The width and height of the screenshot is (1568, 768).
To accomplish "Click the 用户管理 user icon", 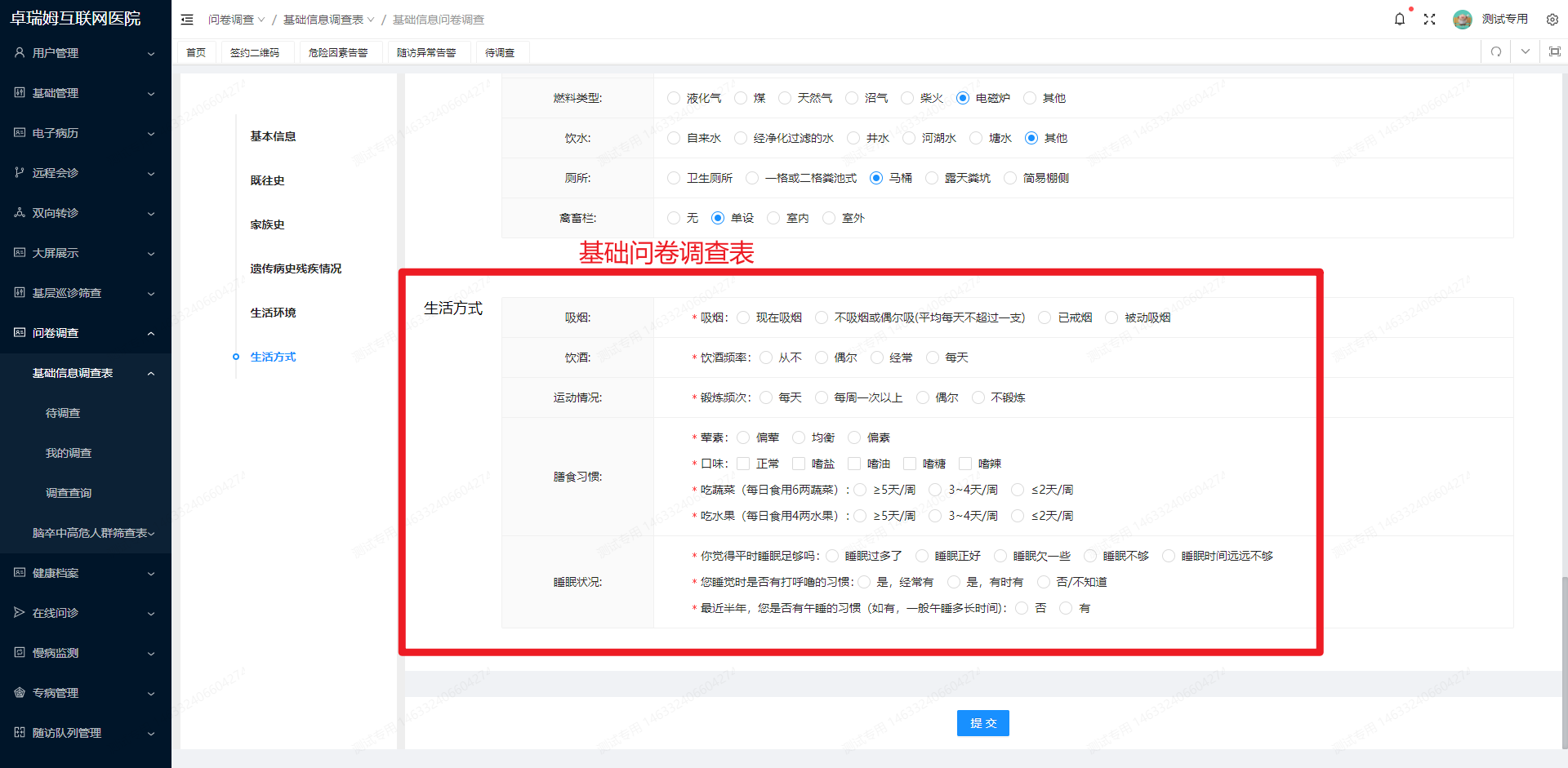I will point(20,52).
